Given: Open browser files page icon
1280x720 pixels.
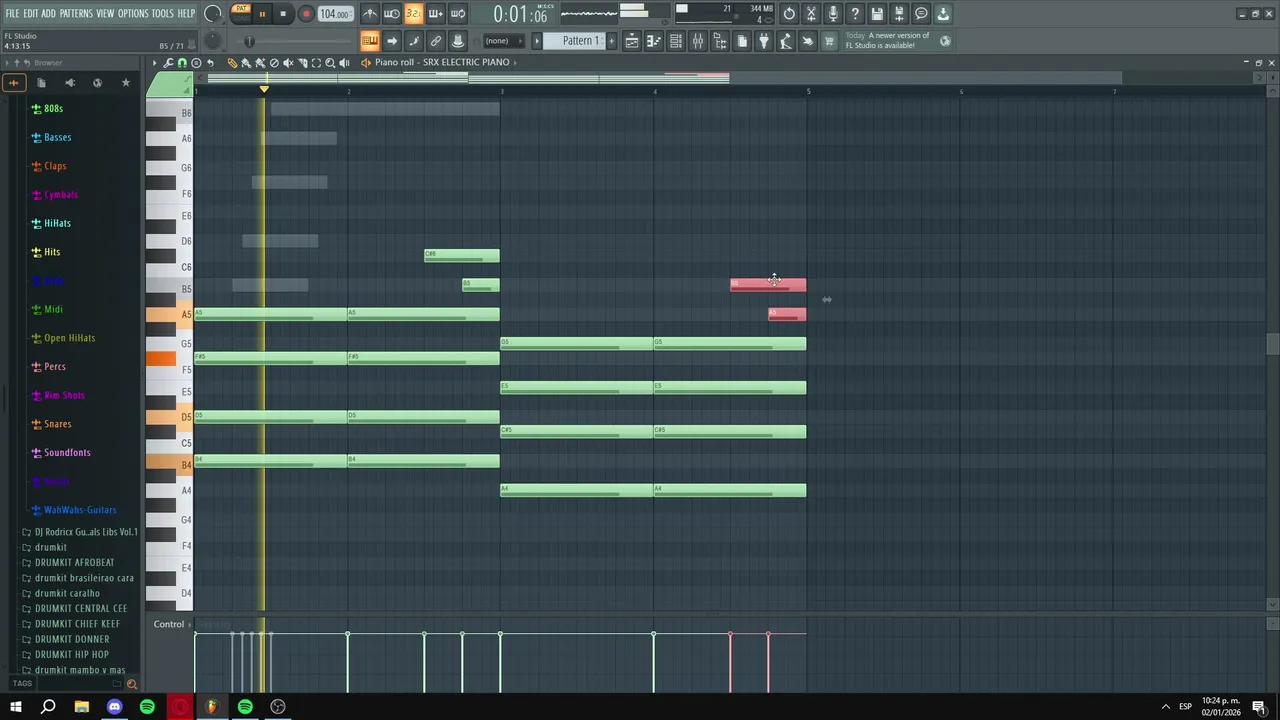Looking at the screenshot, I should [x=41, y=82].
